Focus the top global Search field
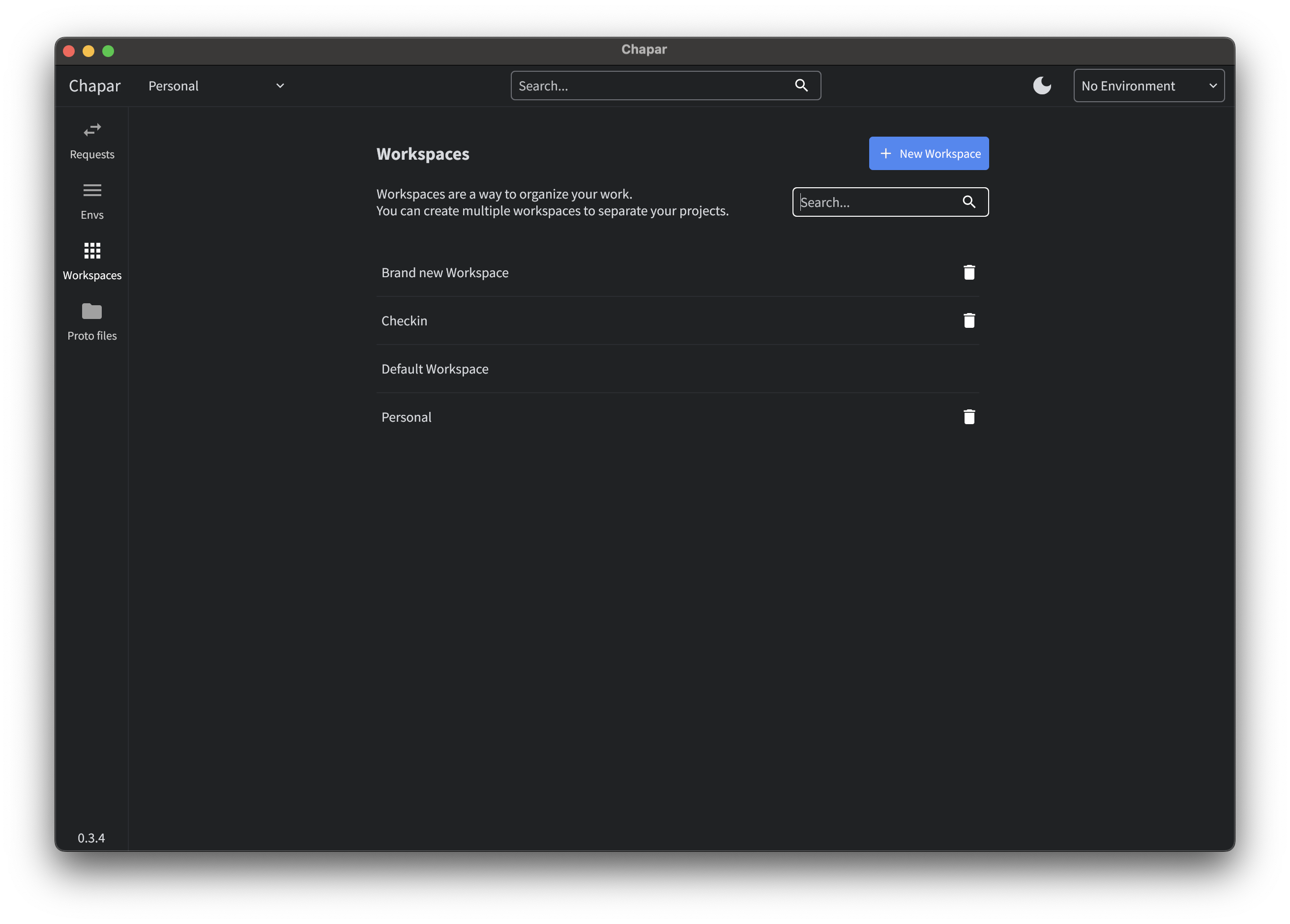Viewport: 1290px width, 924px height. point(666,86)
